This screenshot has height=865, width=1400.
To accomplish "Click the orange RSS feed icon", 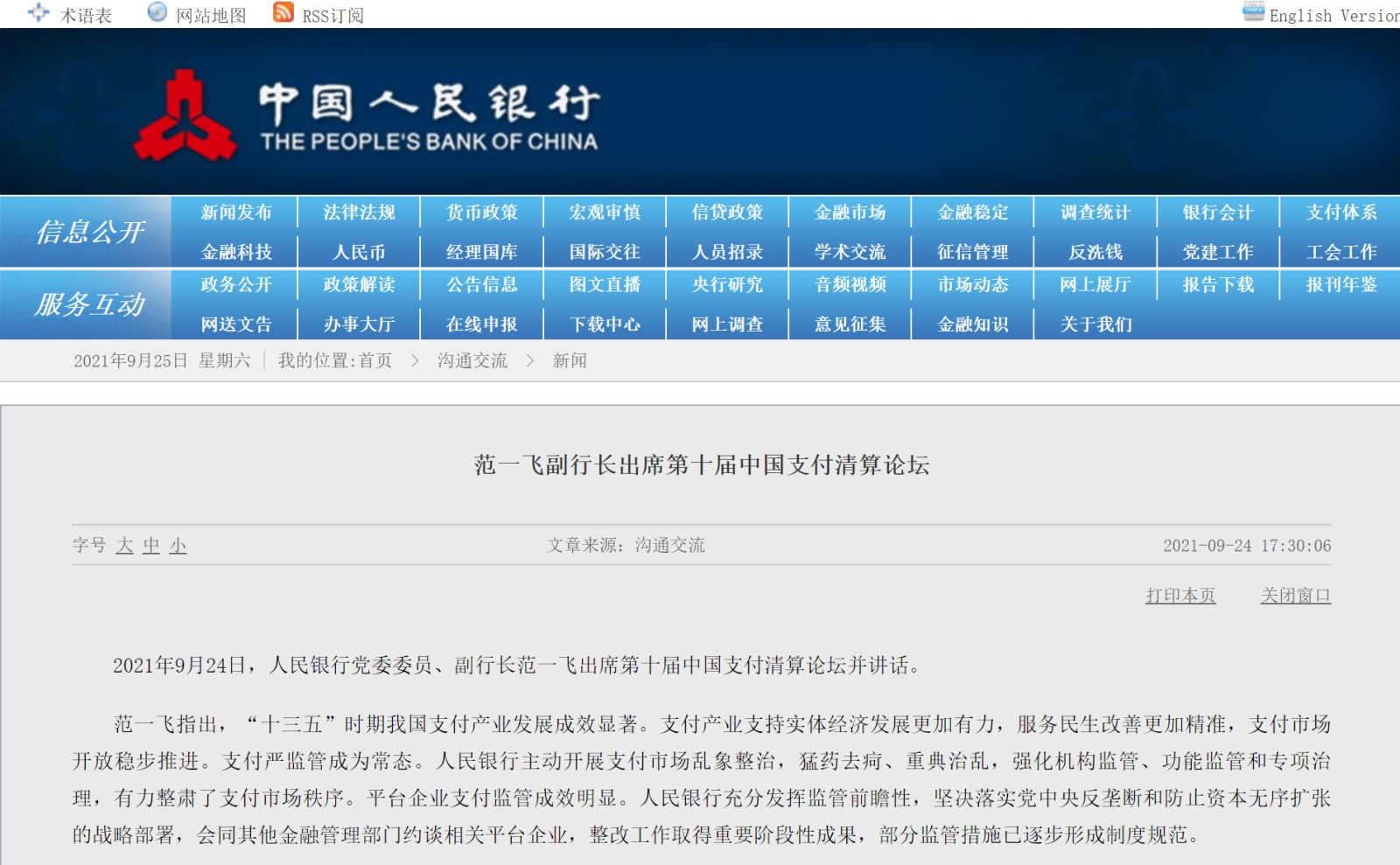I will [x=283, y=12].
